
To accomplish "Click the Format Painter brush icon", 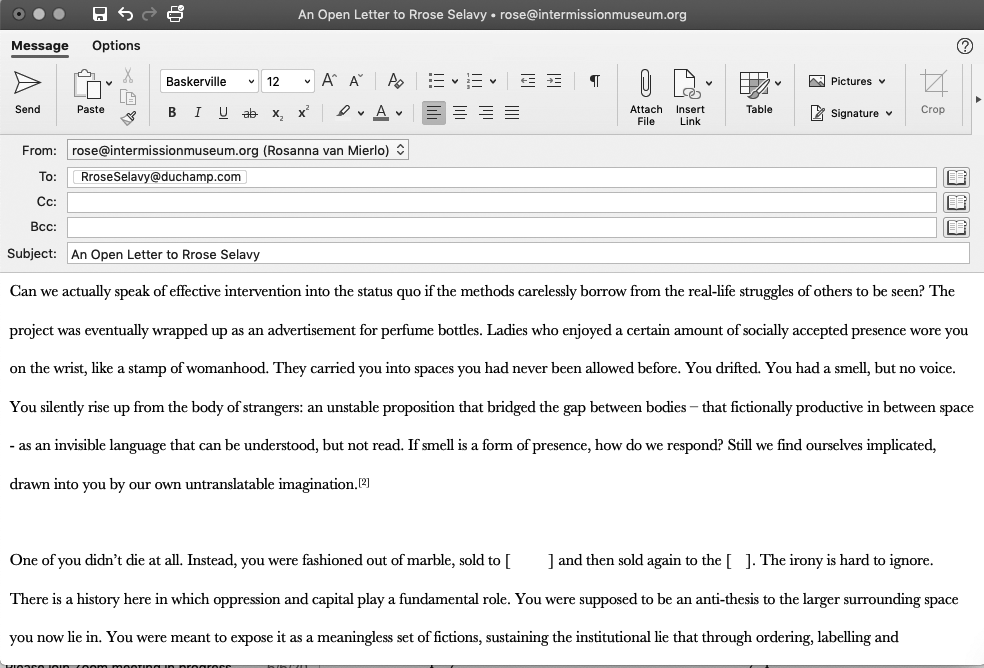I will point(128,119).
